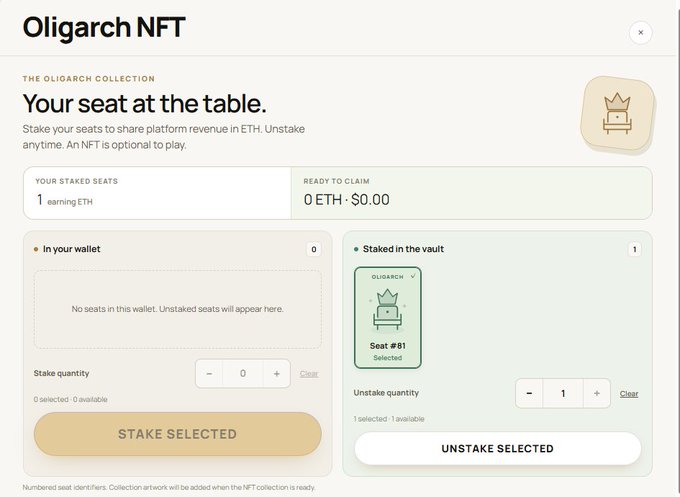Click the Unstake Selected button
Image resolution: width=680 pixels, height=497 pixels.
point(497,448)
